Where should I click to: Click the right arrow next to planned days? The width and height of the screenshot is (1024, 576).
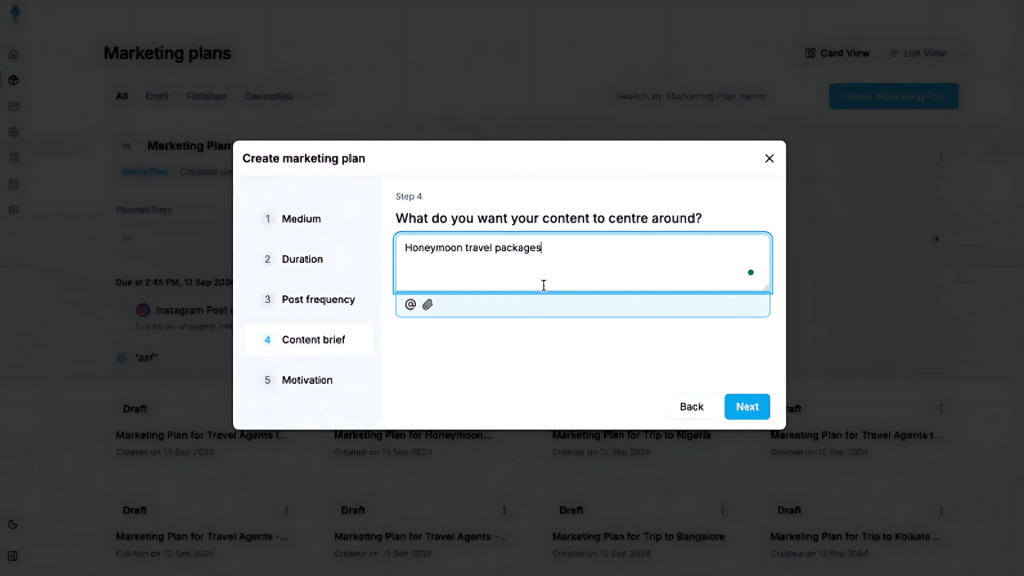tap(935, 239)
